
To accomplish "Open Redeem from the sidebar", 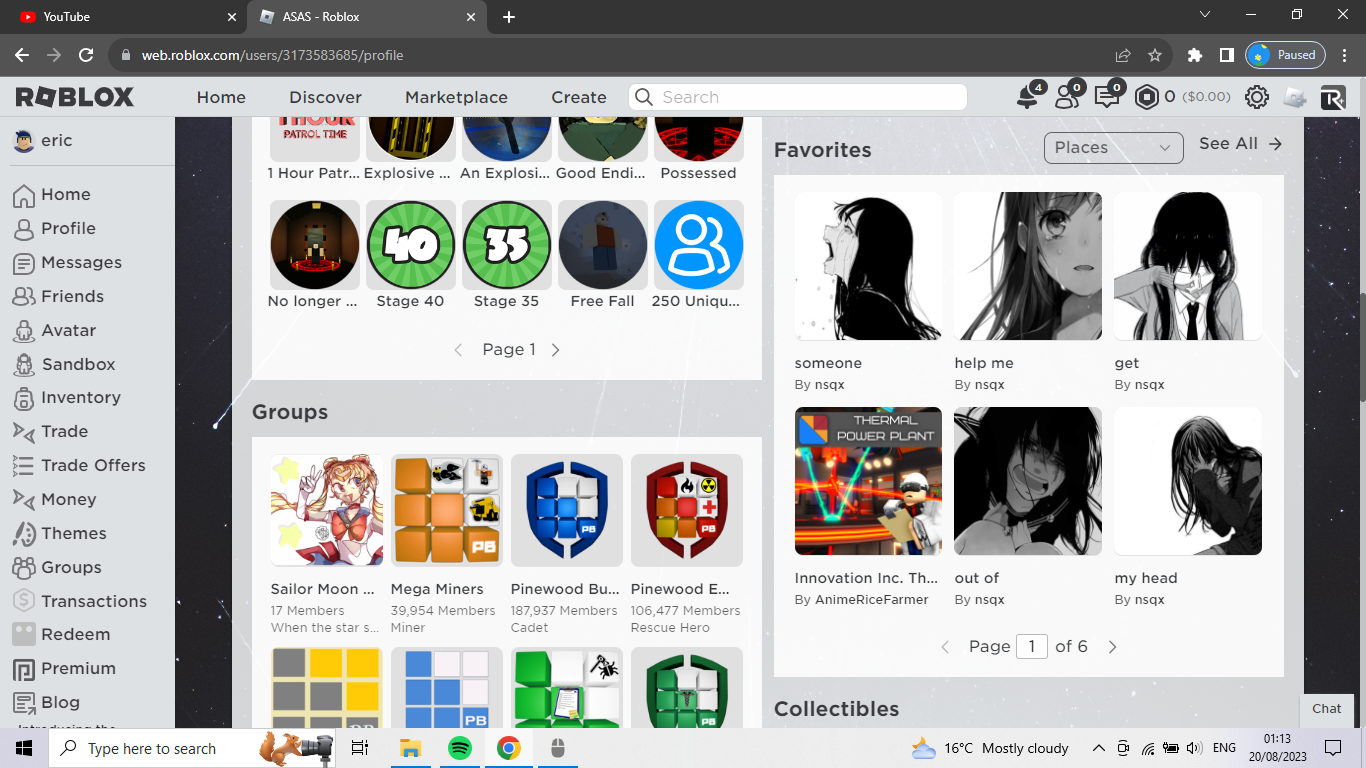I will coord(75,634).
